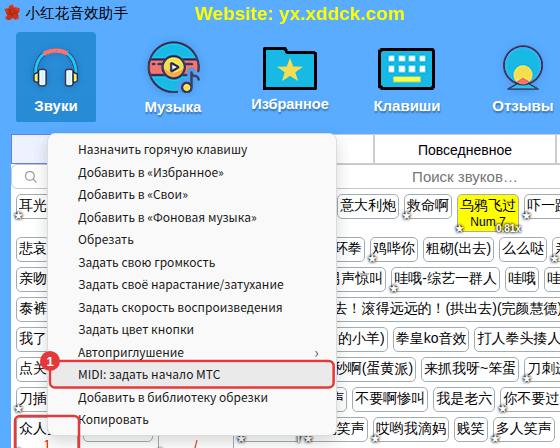Play the 来抓我呀~笨蛋 sound button
The height and width of the screenshot is (448, 560).
pos(470,369)
